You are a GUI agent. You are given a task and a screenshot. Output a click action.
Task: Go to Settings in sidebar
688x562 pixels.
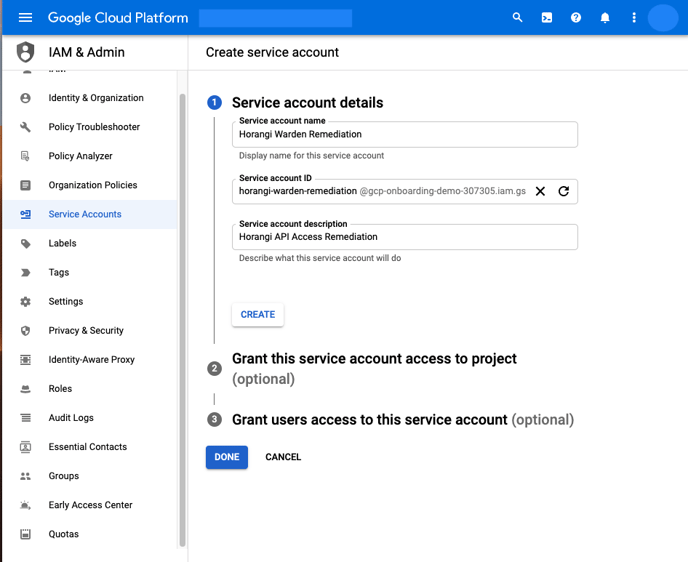[66, 301]
